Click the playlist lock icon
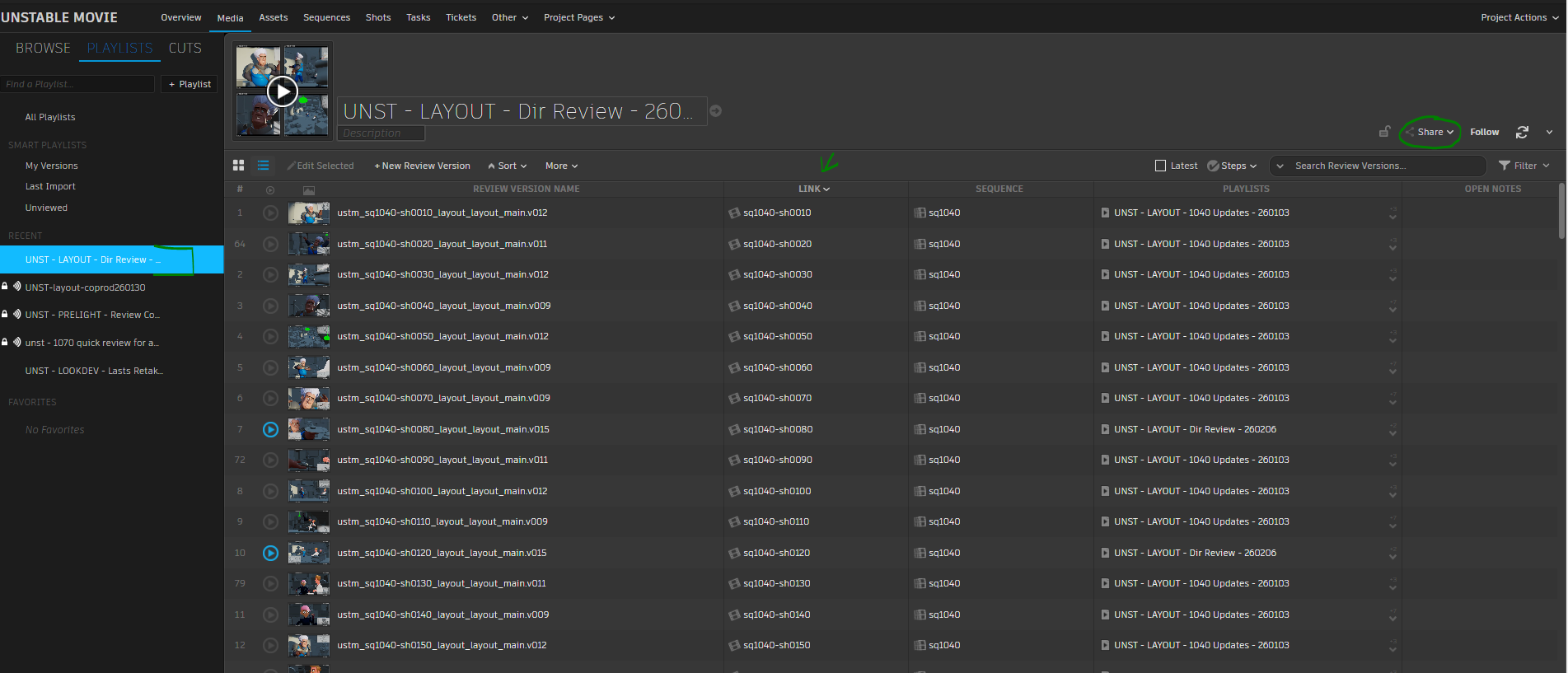 [1384, 132]
